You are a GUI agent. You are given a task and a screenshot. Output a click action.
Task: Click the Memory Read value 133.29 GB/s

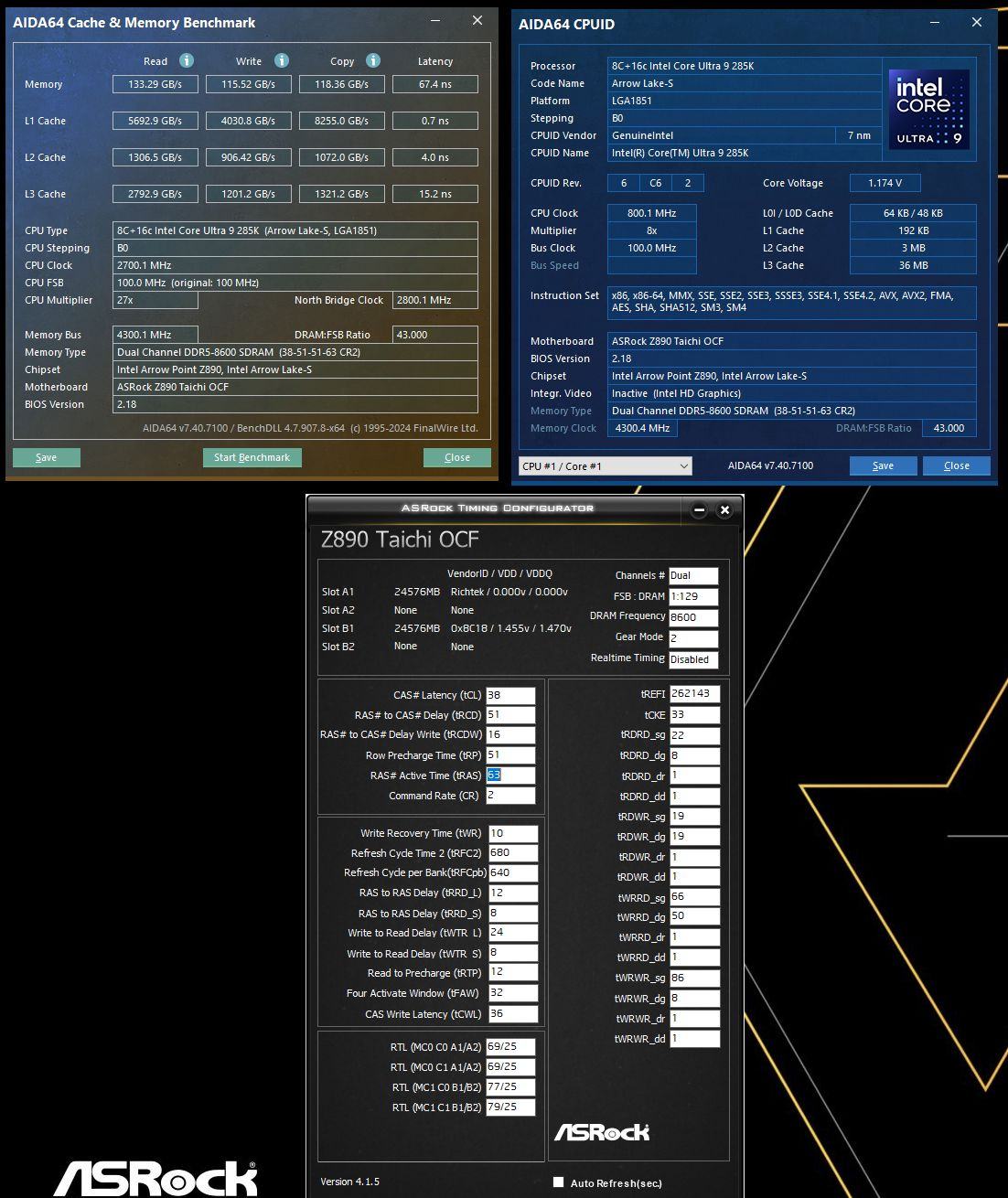pos(155,84)
